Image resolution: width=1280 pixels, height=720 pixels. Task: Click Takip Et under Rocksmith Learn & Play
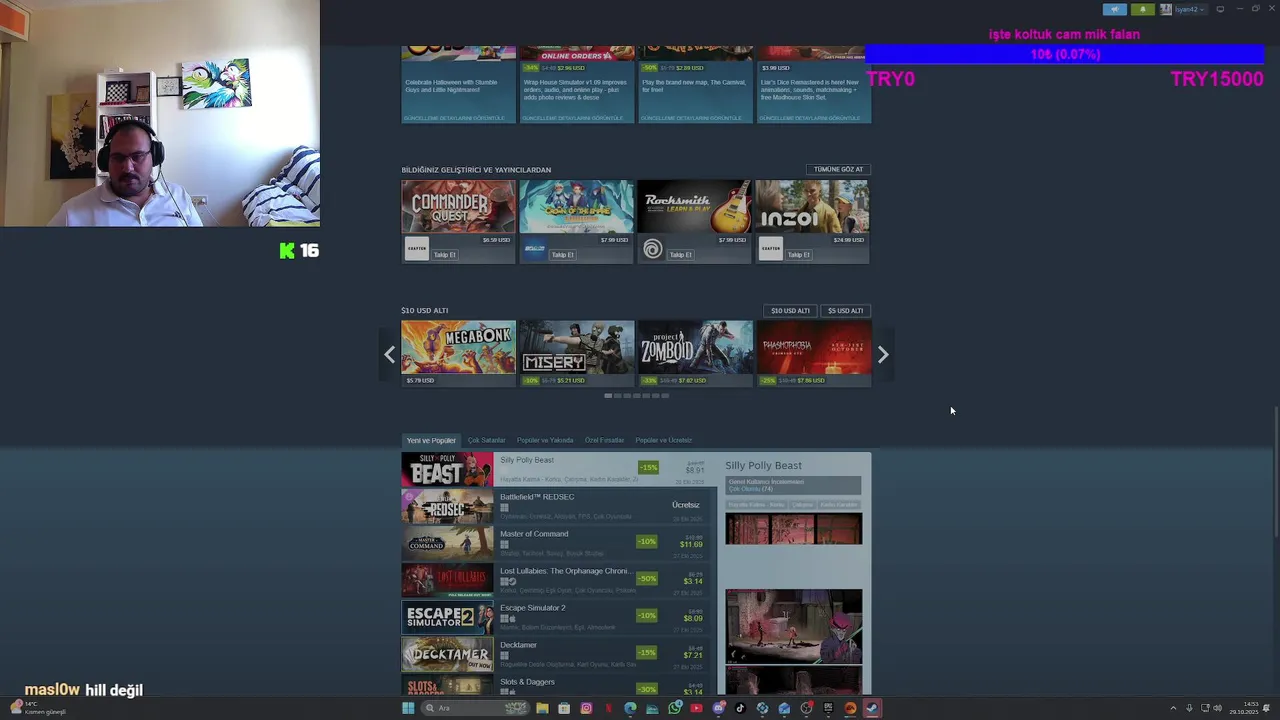[x=681, y=254]
